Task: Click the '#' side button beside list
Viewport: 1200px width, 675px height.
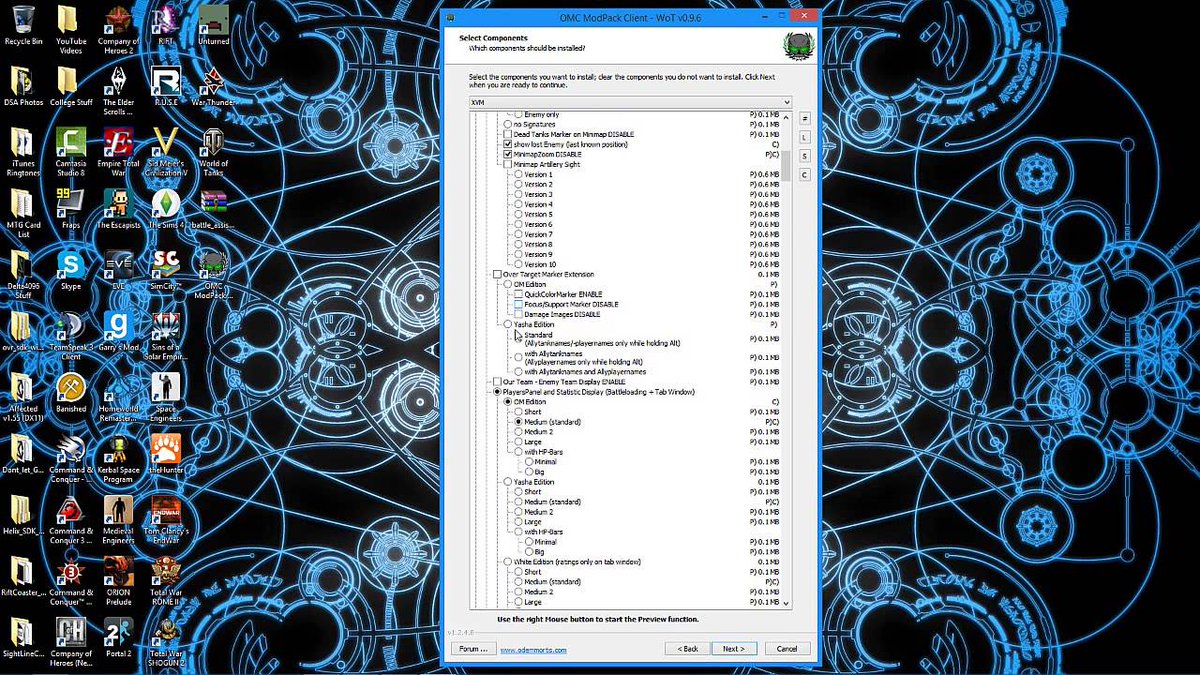Action: pyautogui.click(x=803, y=118)
